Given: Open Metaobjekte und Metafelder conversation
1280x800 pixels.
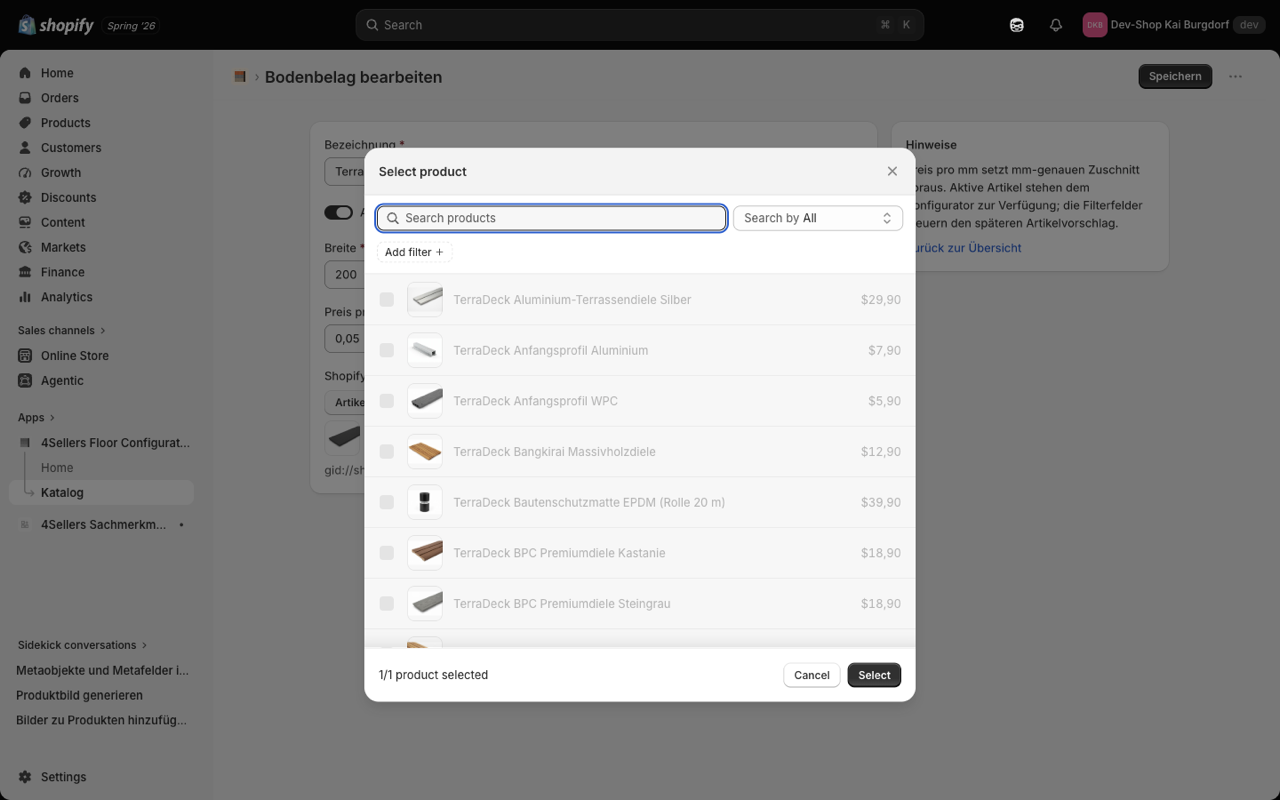Looking at the screenshot, I should 102,670.
